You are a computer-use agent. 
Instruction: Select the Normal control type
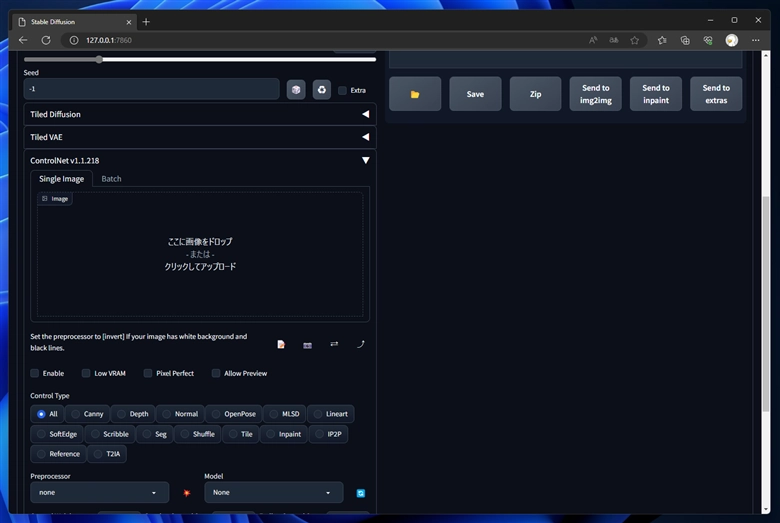tap(180, 414)
